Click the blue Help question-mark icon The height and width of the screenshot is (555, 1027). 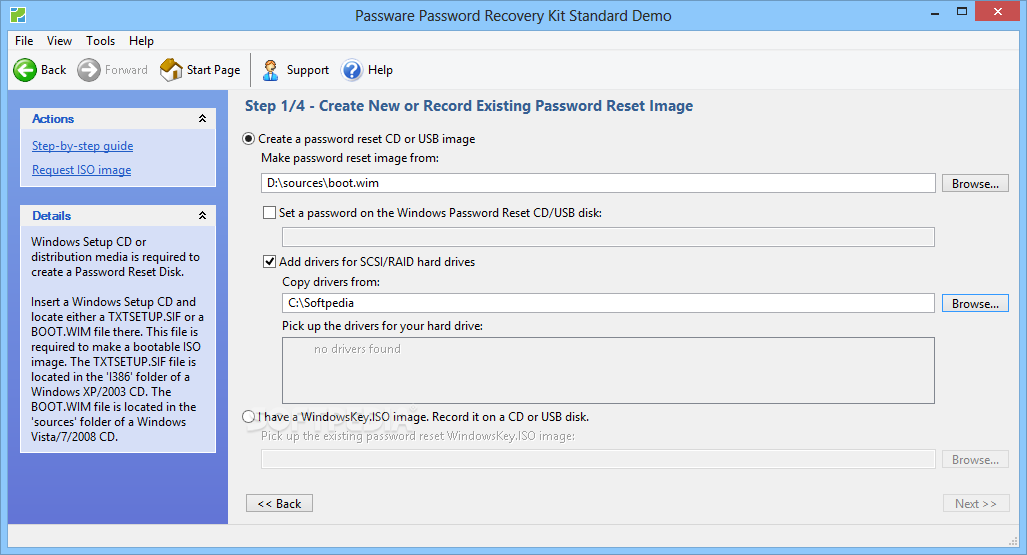[352, 70]
